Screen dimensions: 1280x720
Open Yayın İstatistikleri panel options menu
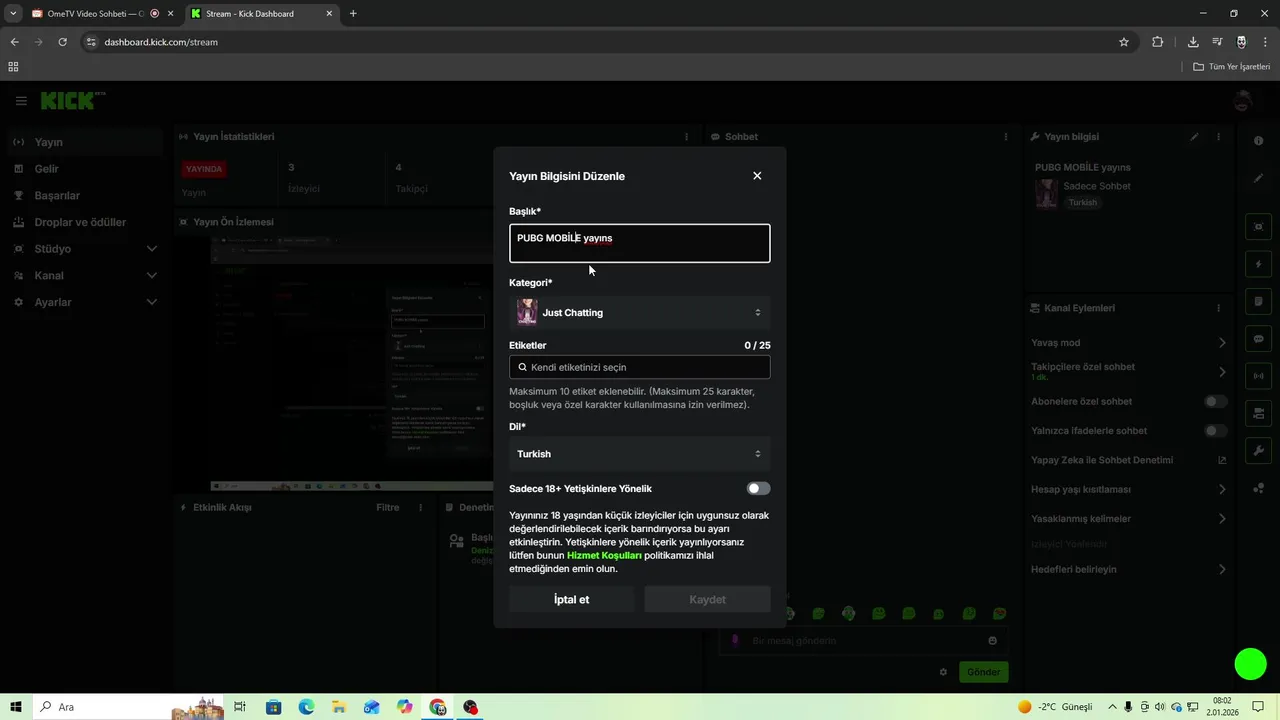pos(686,137)
